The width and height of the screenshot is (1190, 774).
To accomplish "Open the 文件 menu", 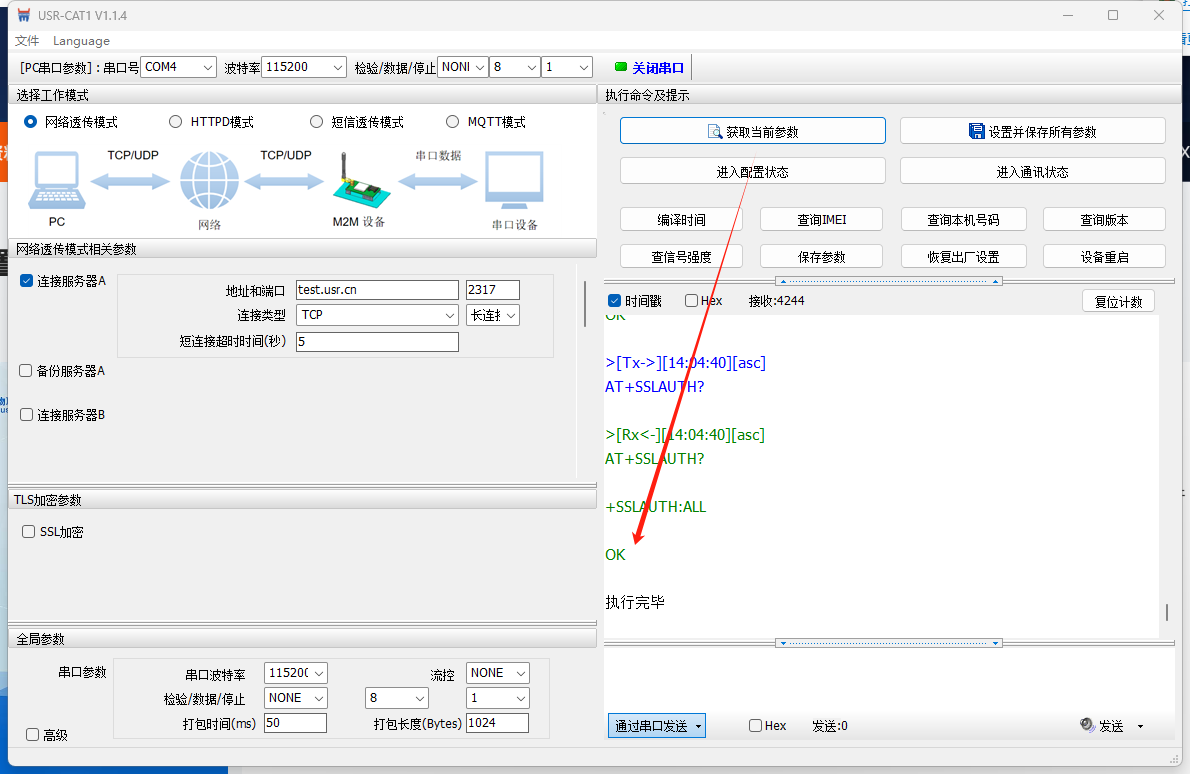I will (27, 41).
